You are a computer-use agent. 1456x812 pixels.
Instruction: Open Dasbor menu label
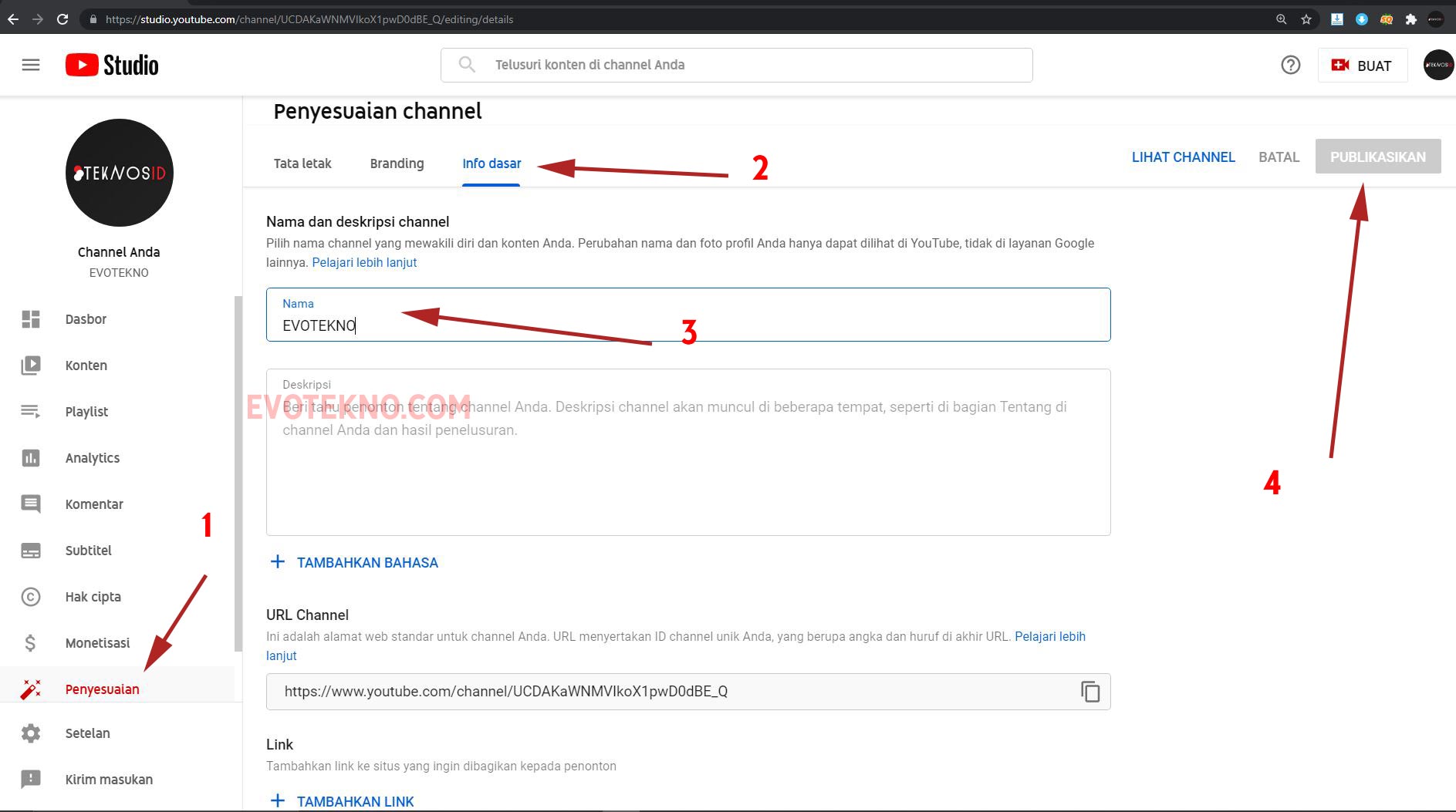point(86,319)
